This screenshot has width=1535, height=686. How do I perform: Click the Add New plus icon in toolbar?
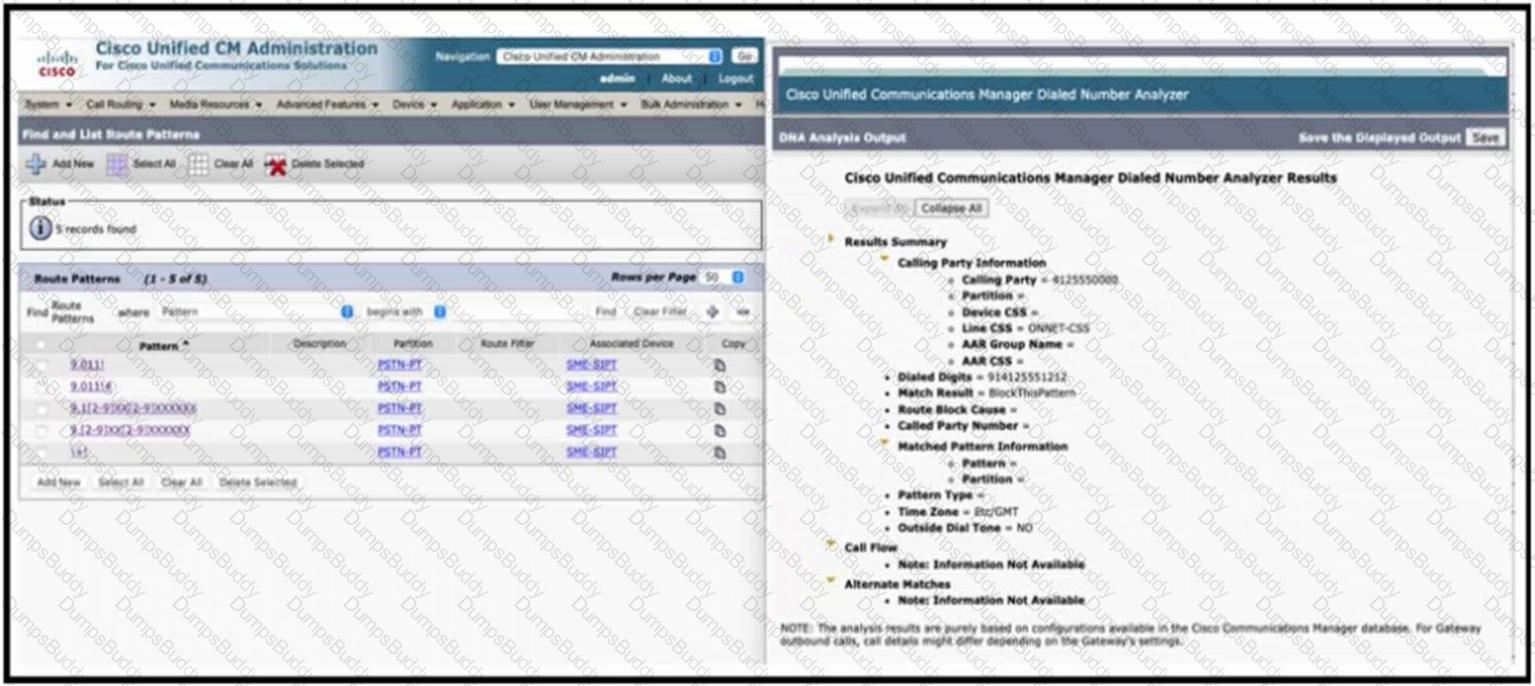coord(36,164)
